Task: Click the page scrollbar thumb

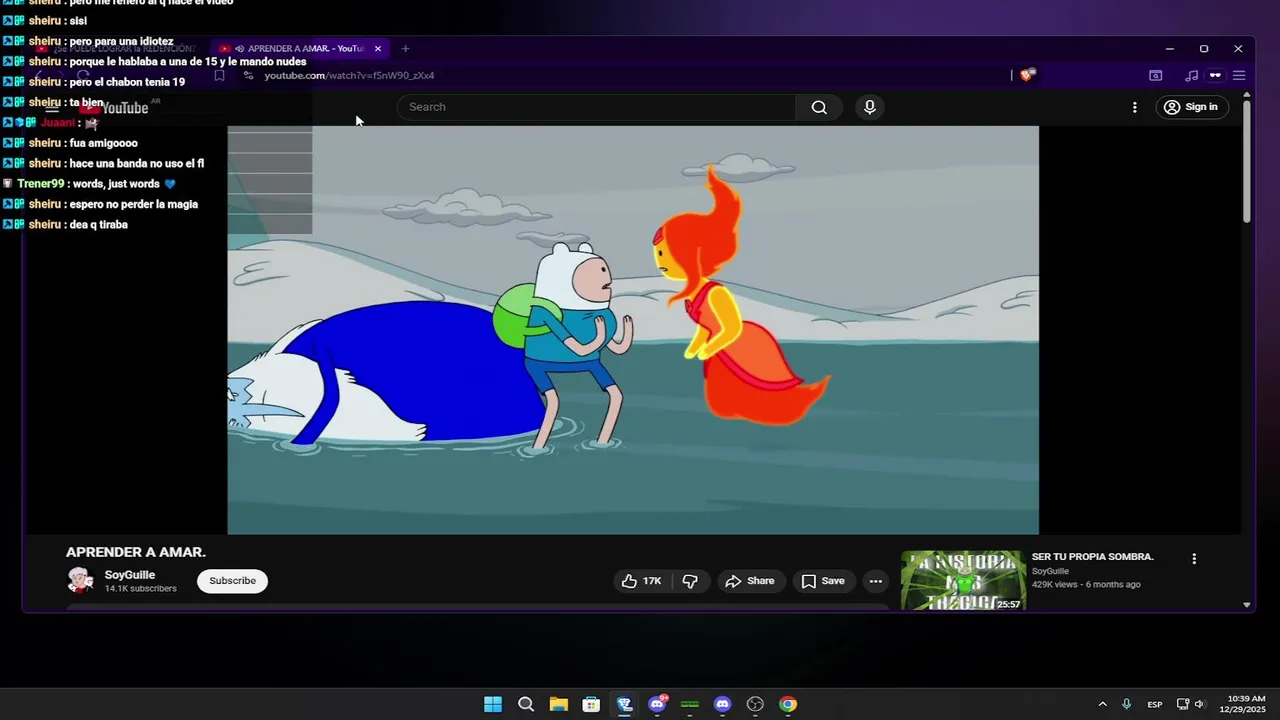Action: [1246, 161]
